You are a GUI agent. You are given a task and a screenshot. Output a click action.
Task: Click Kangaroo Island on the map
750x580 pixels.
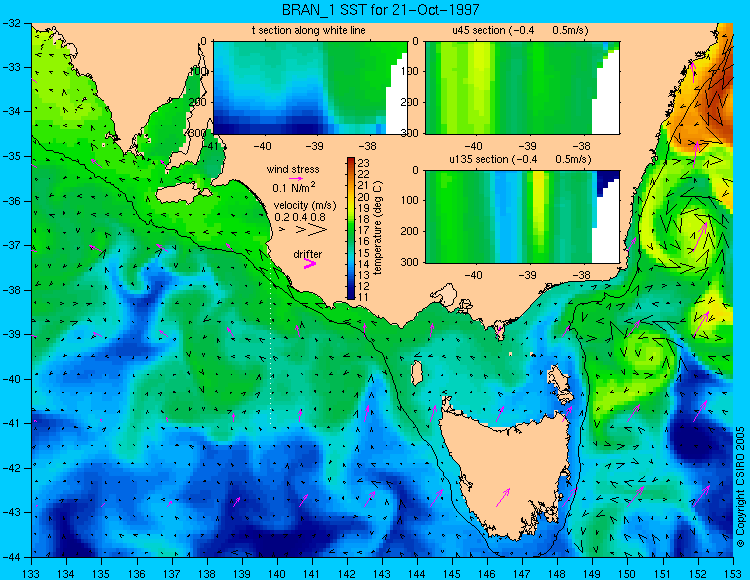[x=181, y=194]
